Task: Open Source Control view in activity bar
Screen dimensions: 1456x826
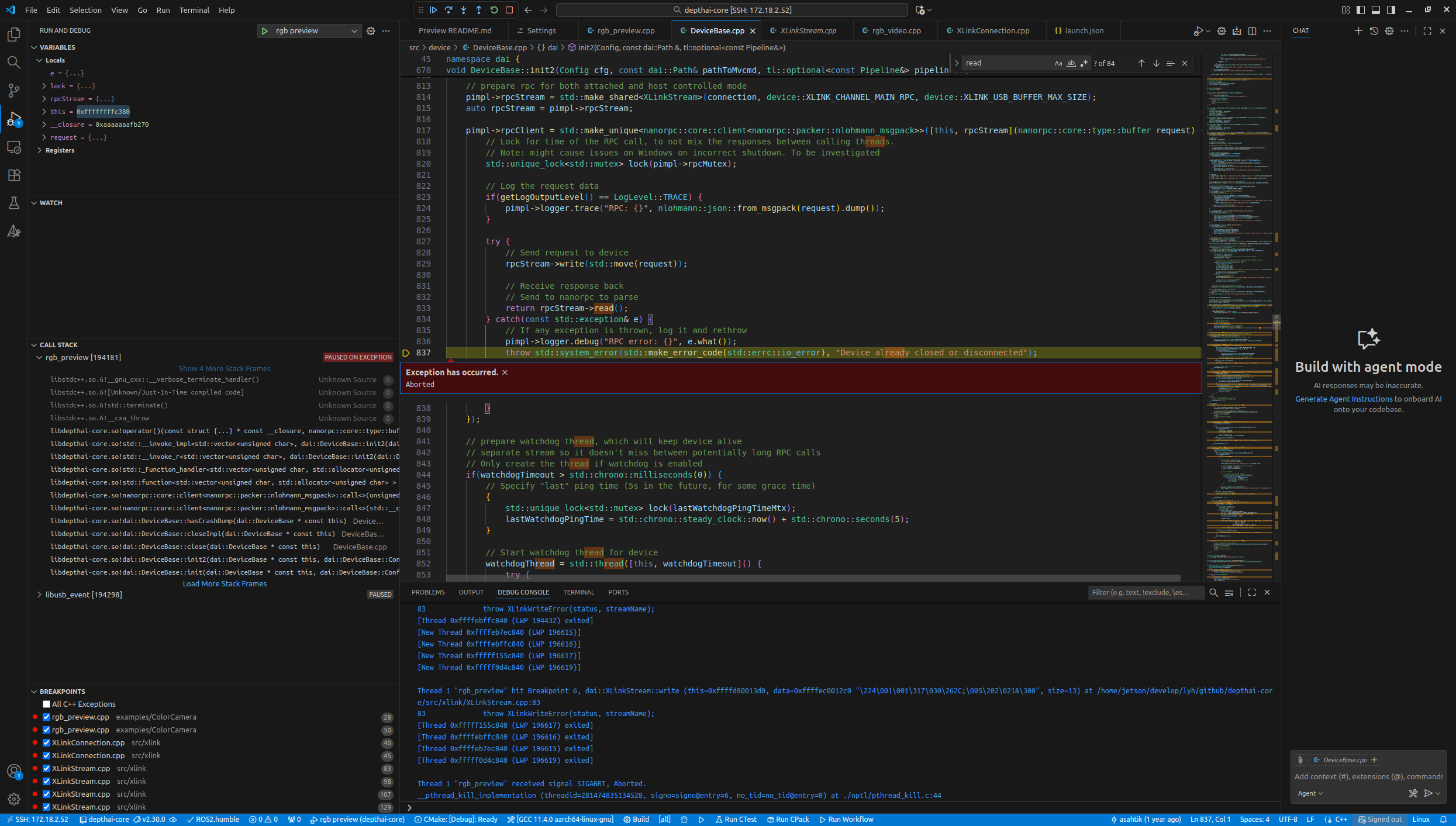Action: coord(13,91)
